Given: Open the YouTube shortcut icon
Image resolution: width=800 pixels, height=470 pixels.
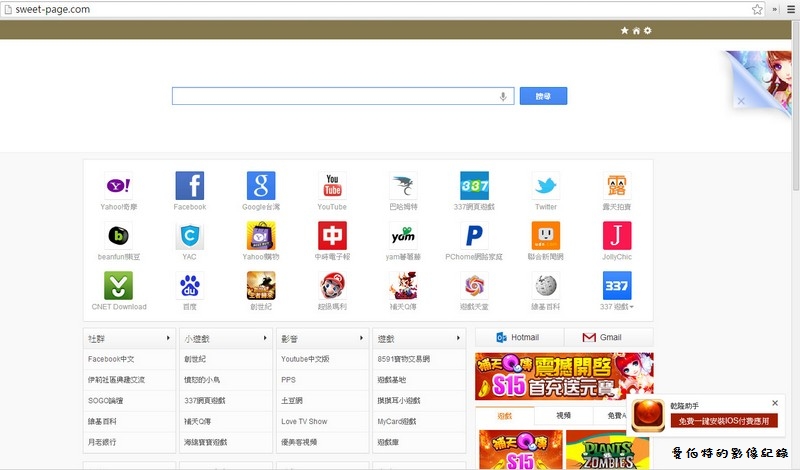Looking at the screenshot, I should (332, 186).
